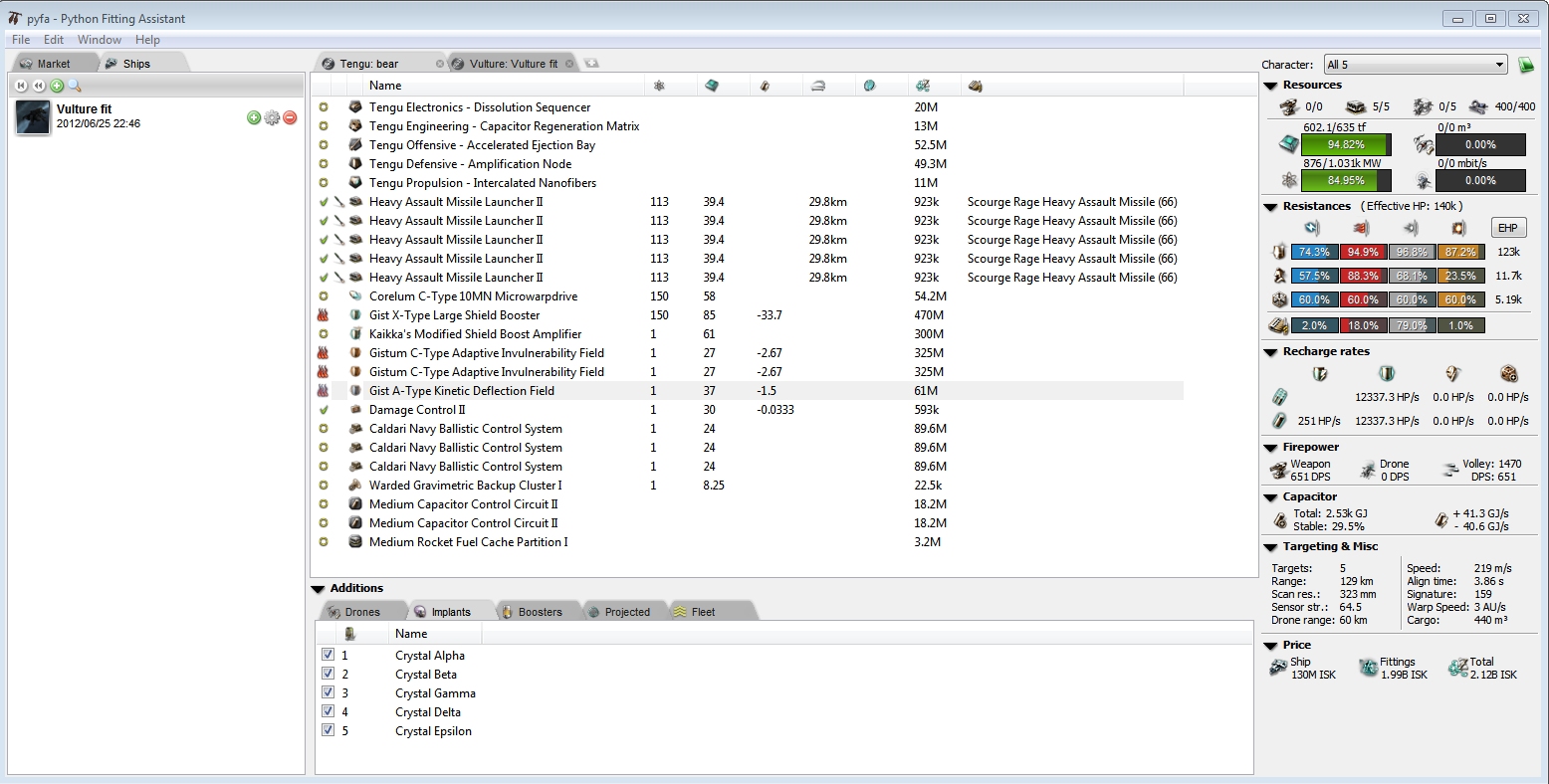Click the turret hardpoints icon in Resources
Viewport: 1549px width, 784px height.
[x=1289, y=106]
